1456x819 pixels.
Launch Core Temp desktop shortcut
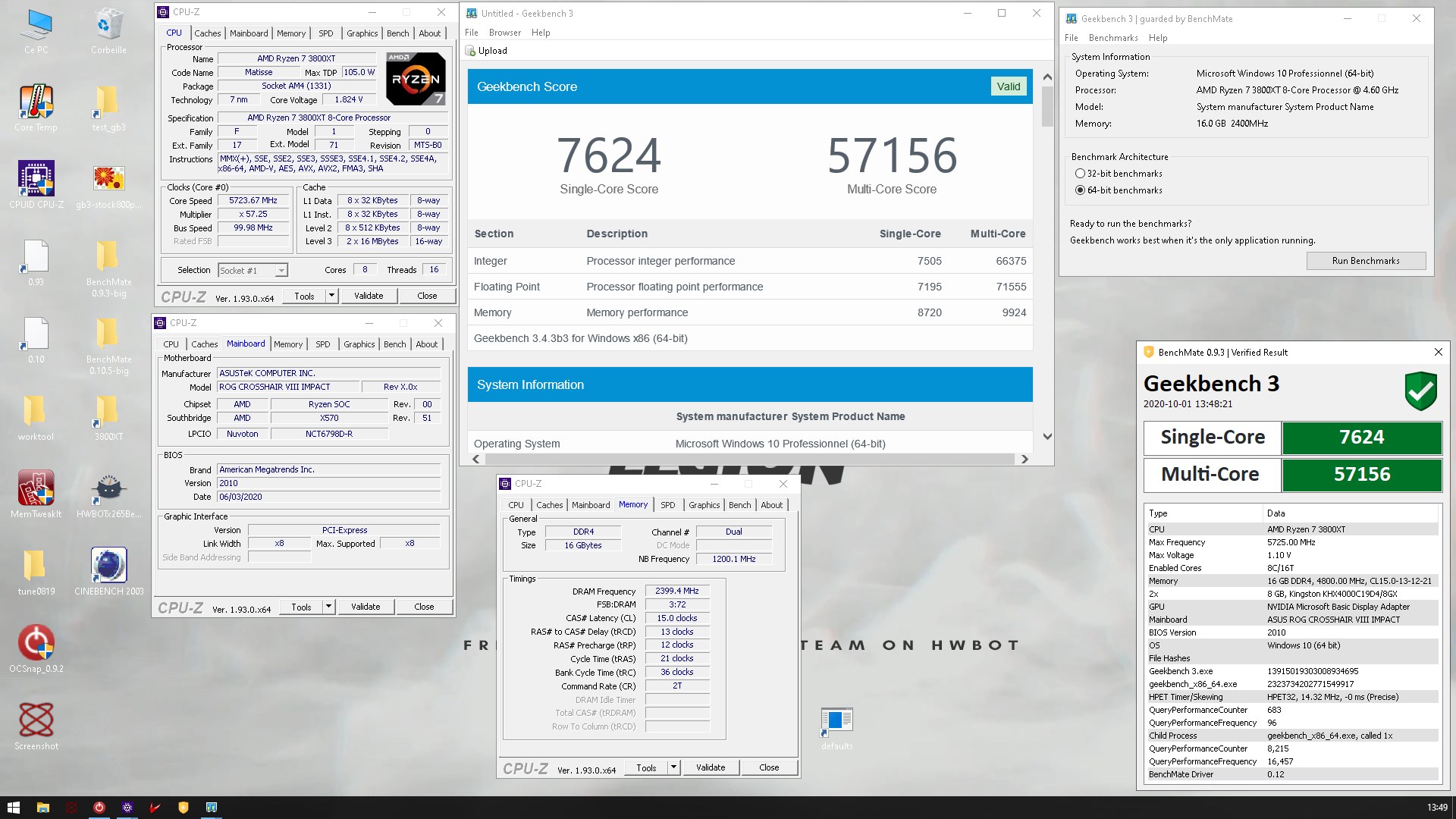click(36, 108)
